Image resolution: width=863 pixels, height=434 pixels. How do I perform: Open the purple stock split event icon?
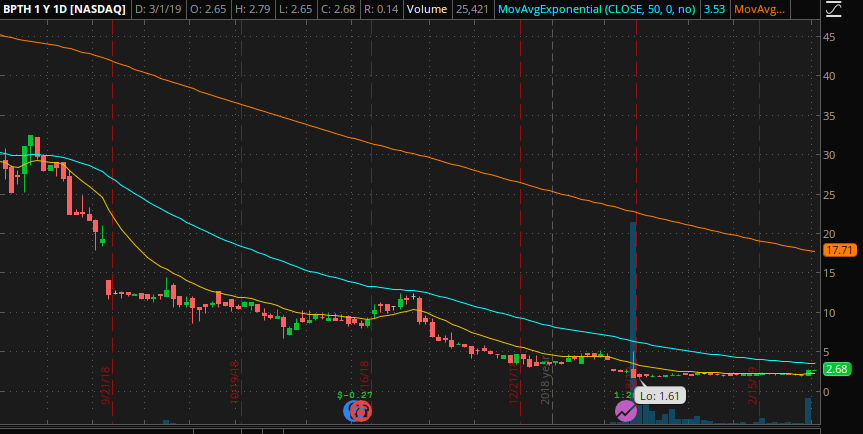pos(625,411)
